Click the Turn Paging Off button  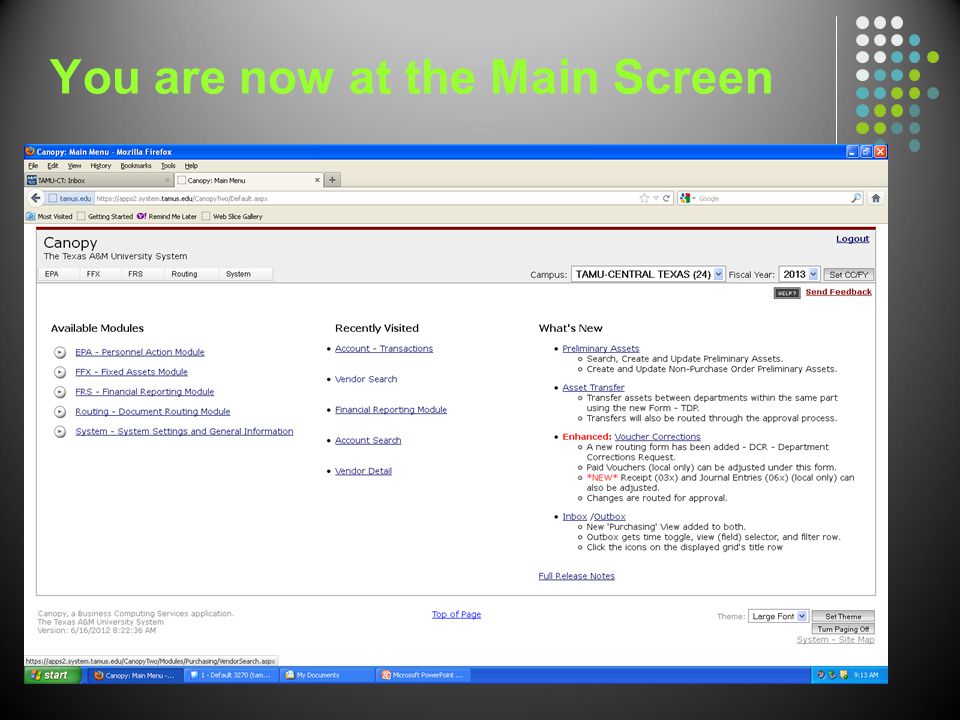[843, 629]
